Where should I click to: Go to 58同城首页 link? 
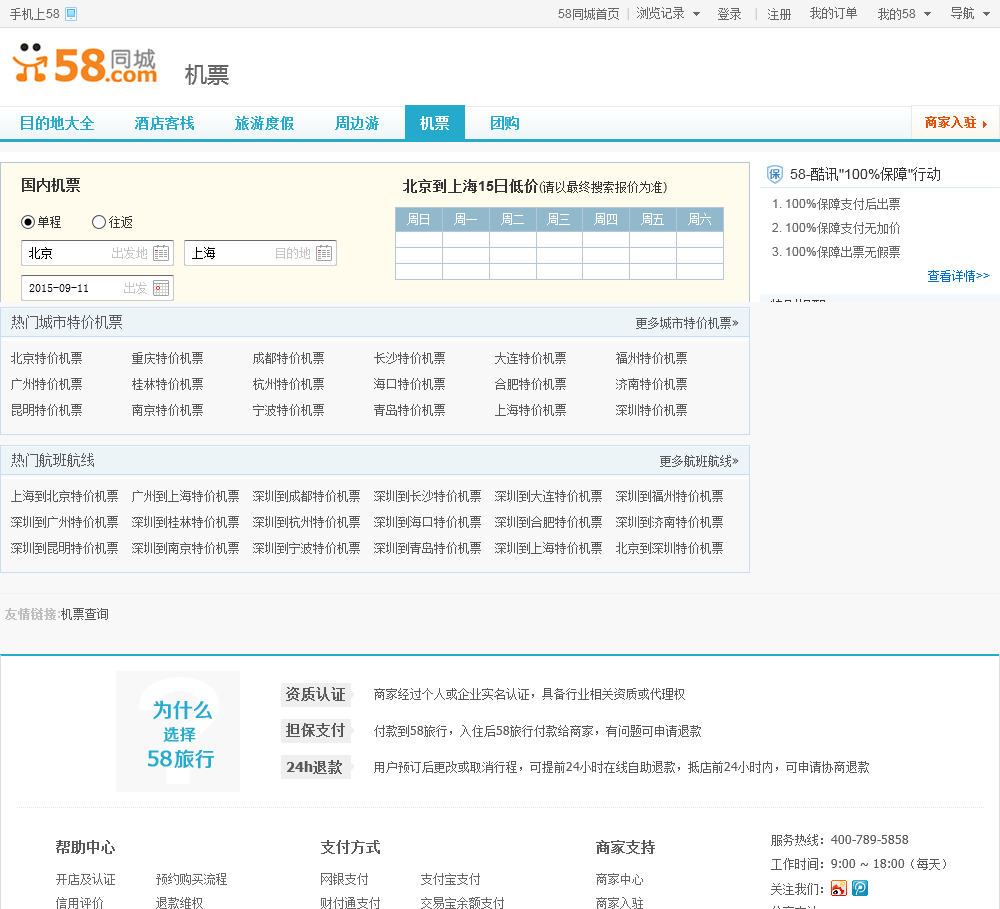[588, 14]
